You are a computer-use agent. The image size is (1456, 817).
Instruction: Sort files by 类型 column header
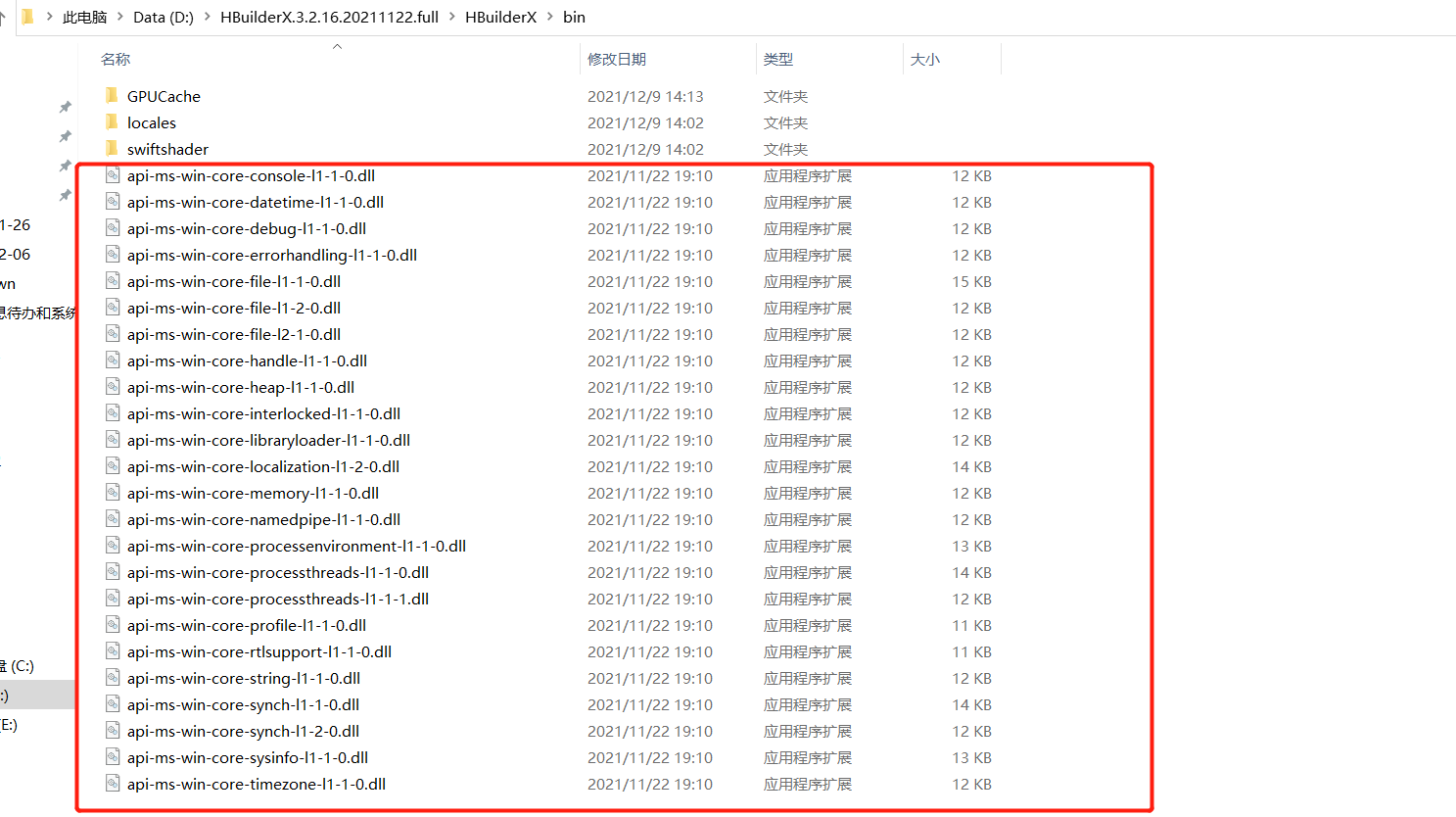click(x=778, y=60)
